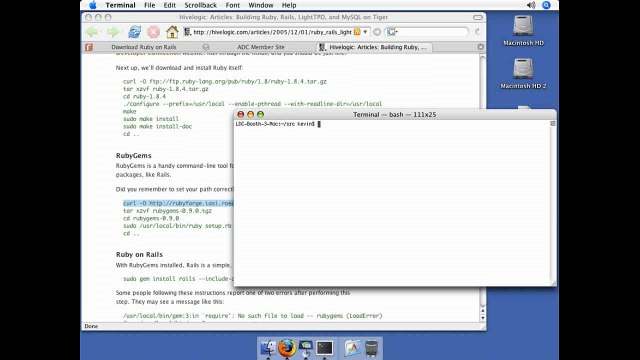Click the site favicon in the address bar
Image resolution: width=640 pixels, height=360 pixels.
click(187, 32)
